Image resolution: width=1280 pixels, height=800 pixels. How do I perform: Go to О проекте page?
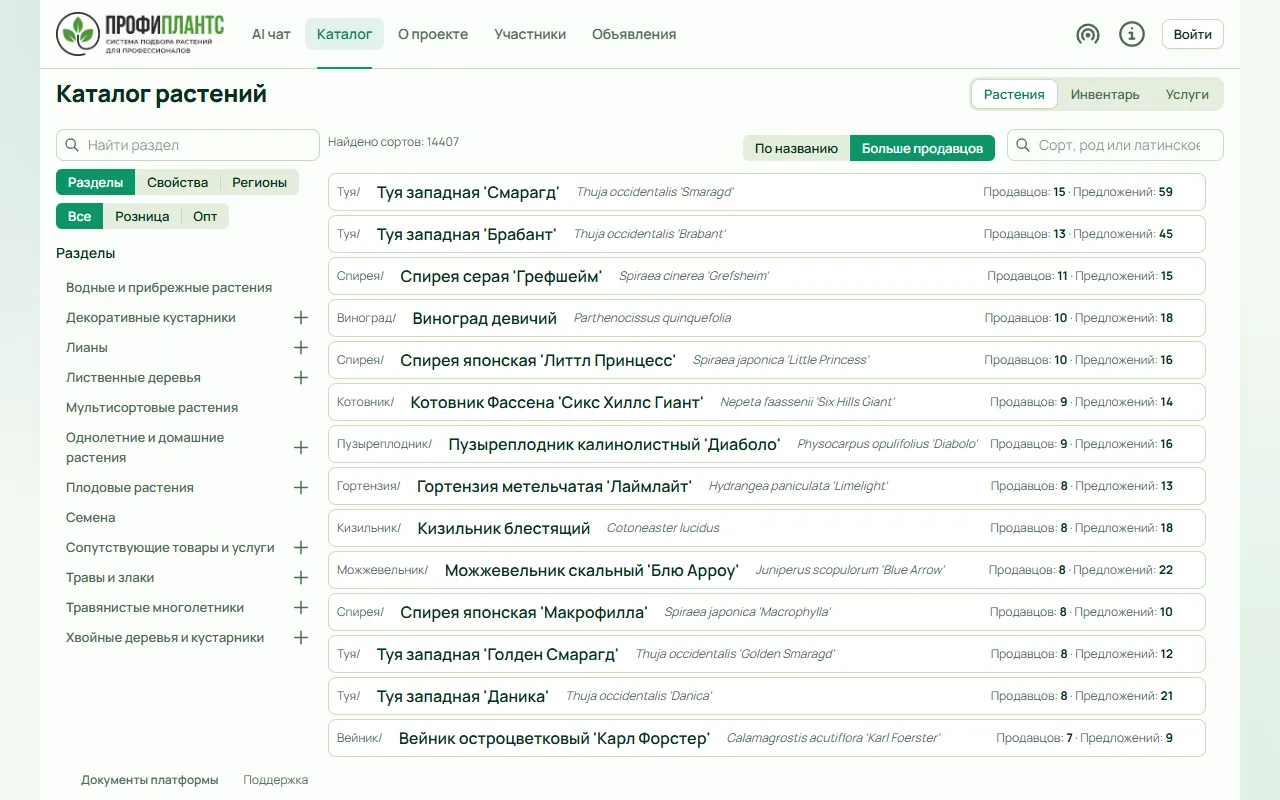433,34
